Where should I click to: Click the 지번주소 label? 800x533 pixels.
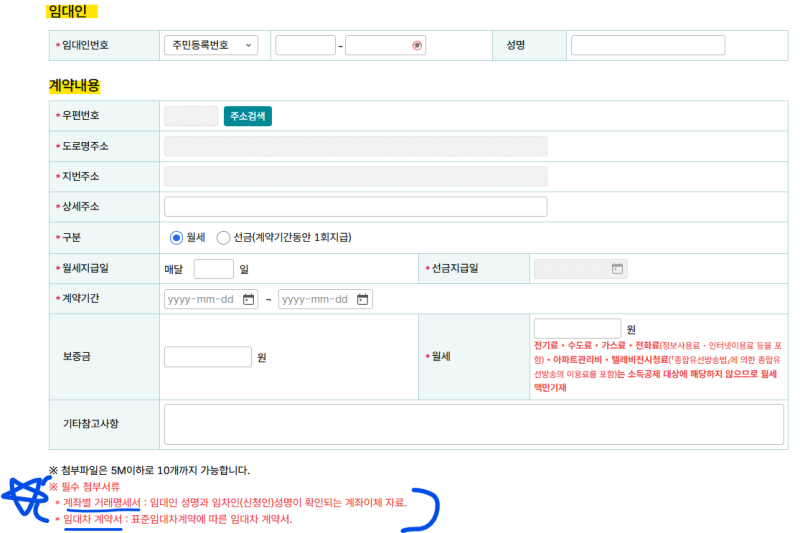[x=81, y=176]
